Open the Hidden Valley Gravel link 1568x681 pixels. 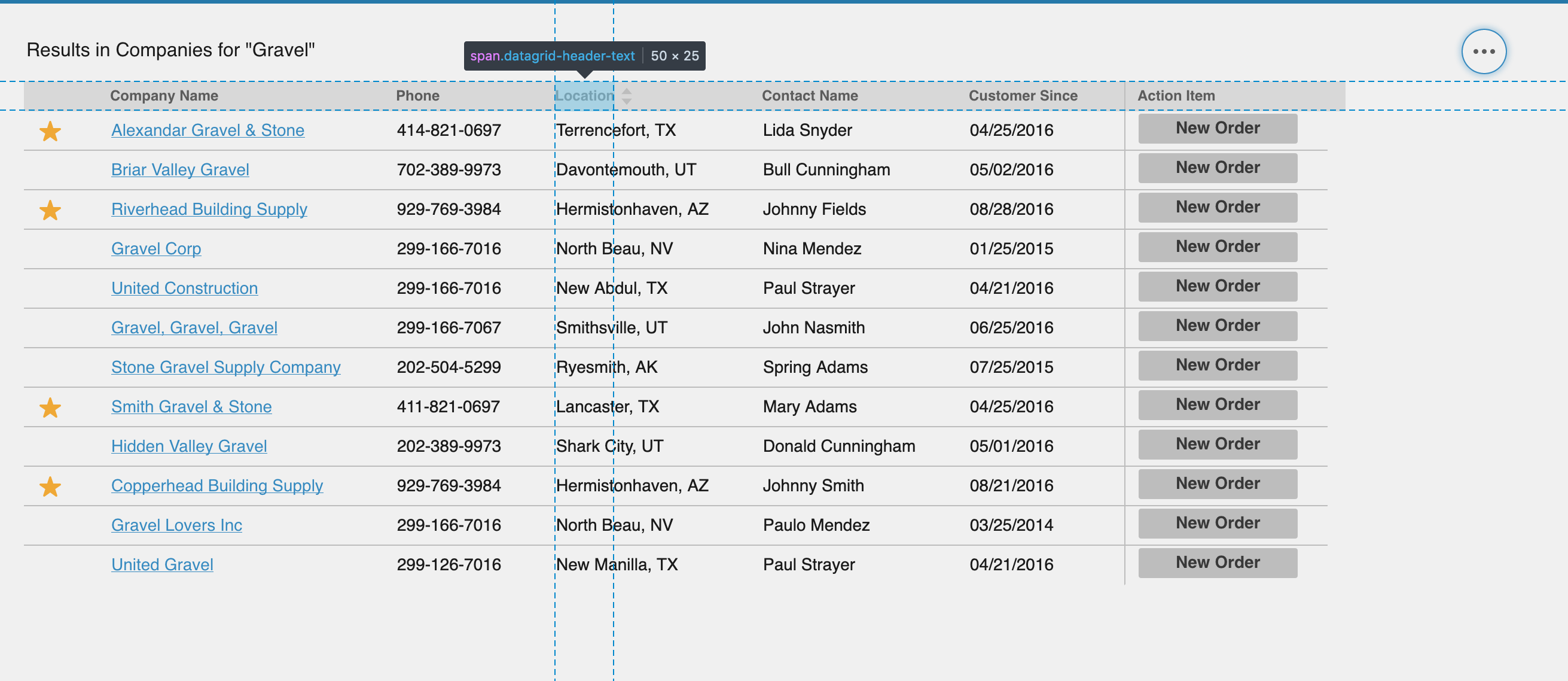189,446
